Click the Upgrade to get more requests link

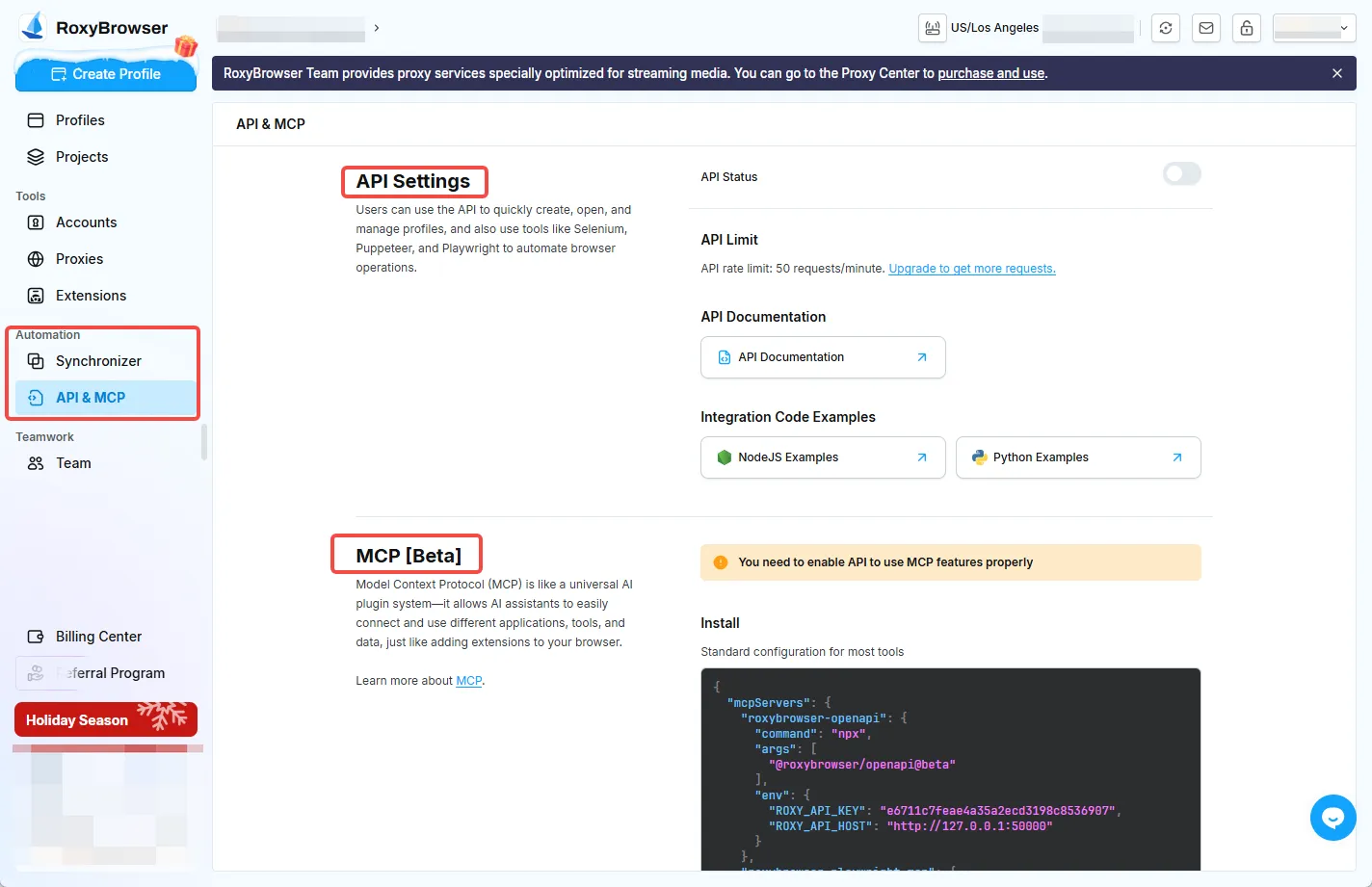pos(971,268)
